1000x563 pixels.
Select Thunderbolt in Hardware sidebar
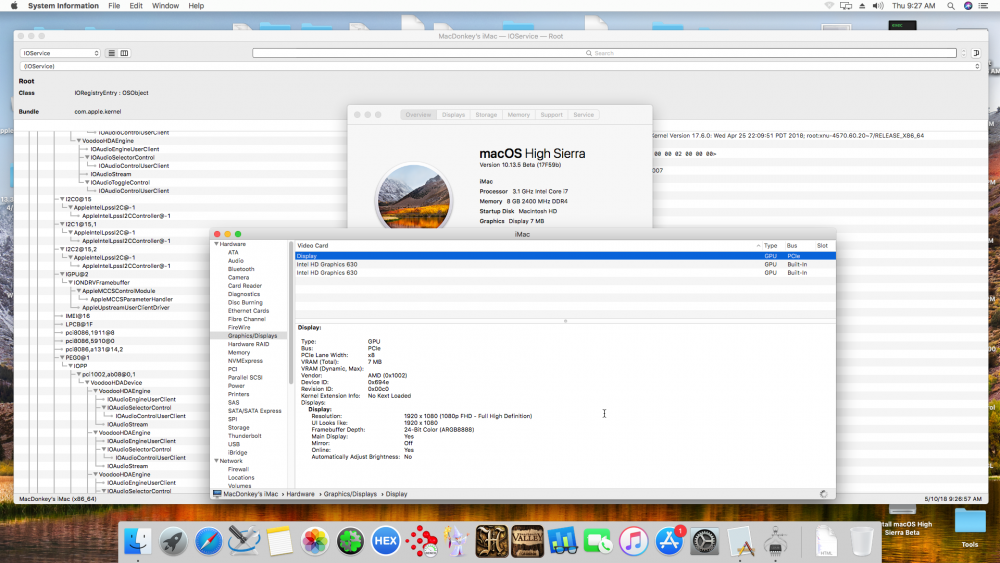pyautogui.click(x=245, y=436)
